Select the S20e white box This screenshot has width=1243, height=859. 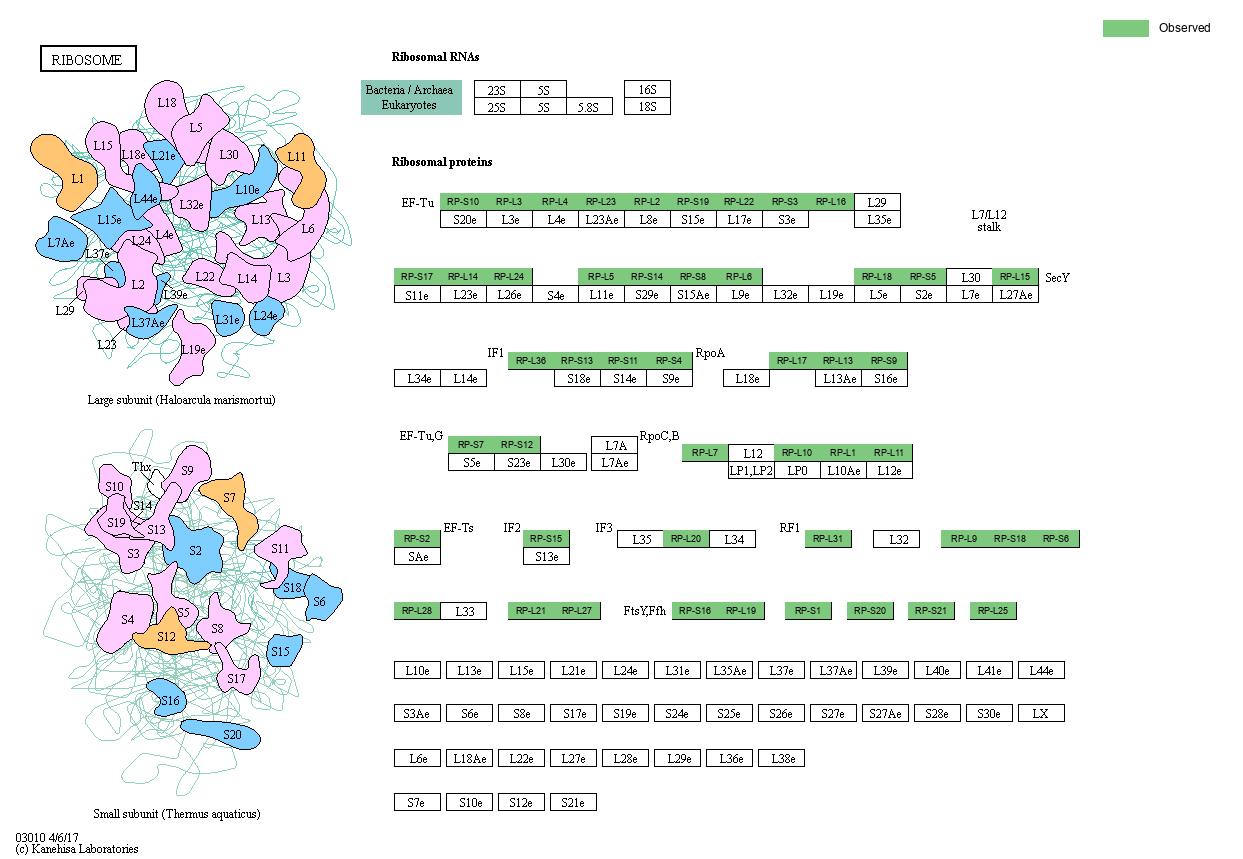[x=463, y=219]
